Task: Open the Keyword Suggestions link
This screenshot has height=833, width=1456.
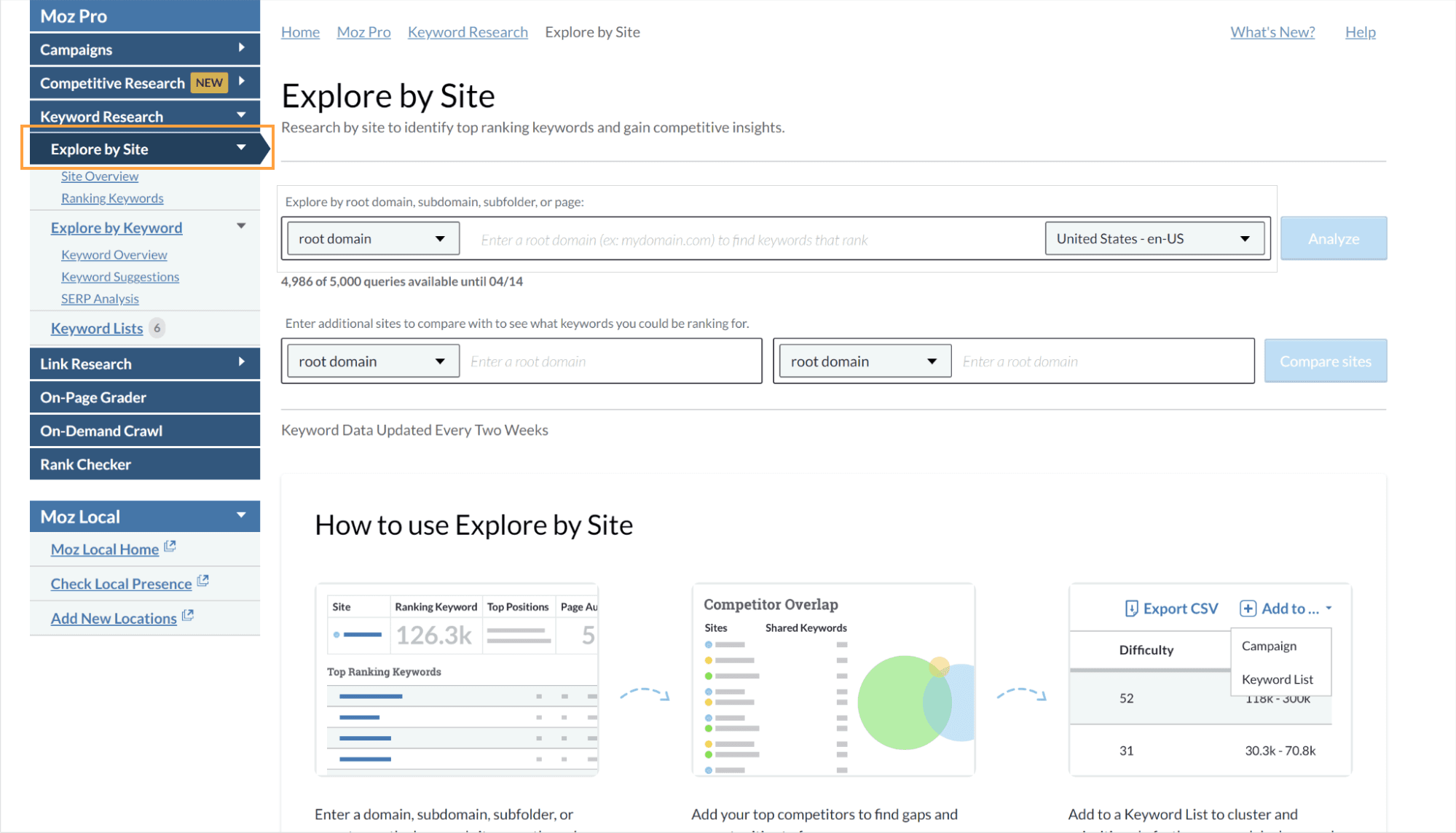Action: coord(120,277)
